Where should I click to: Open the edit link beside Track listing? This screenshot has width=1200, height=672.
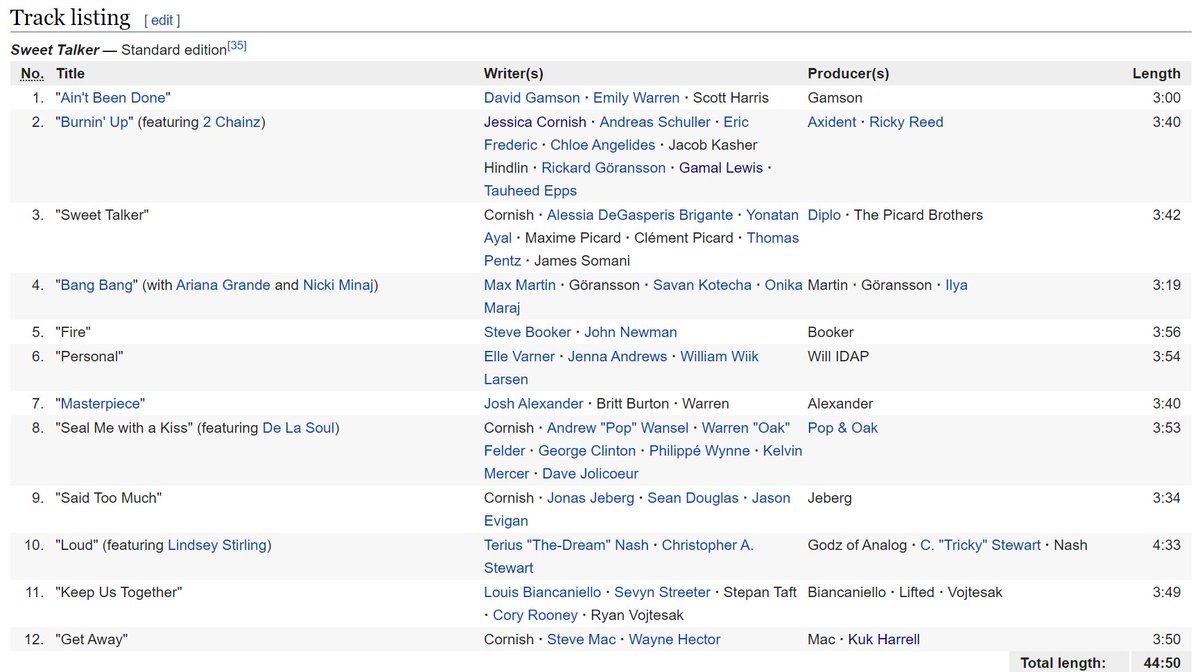[x=162, y=20]
